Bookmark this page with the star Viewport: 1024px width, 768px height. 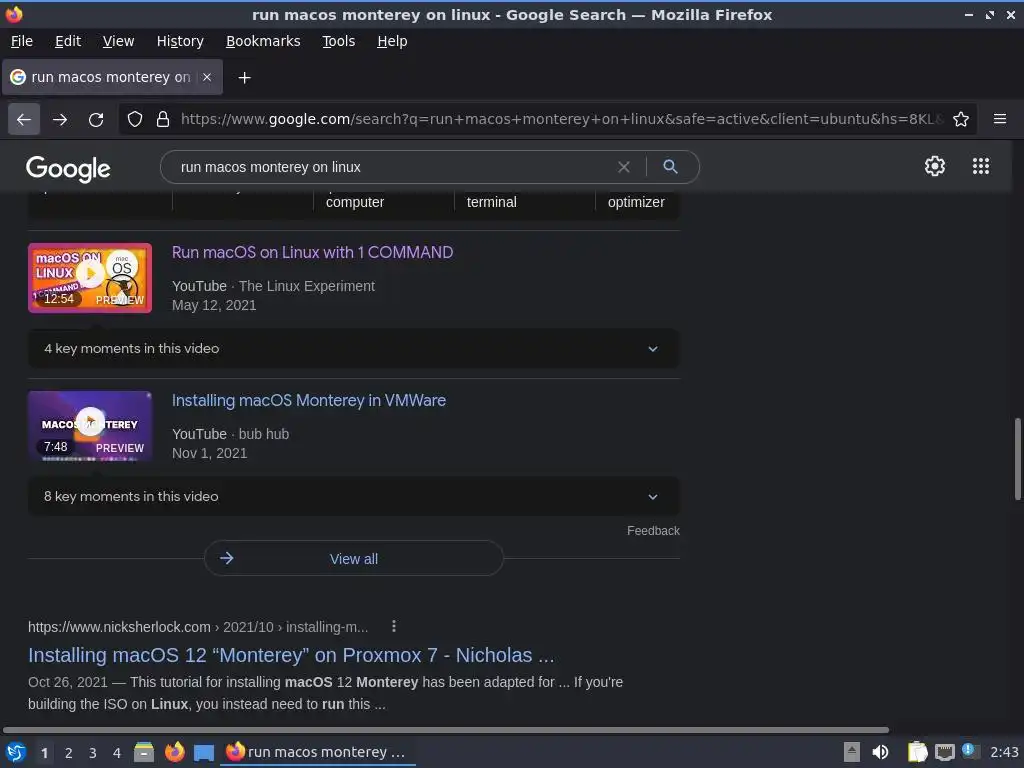click(961, 120)
